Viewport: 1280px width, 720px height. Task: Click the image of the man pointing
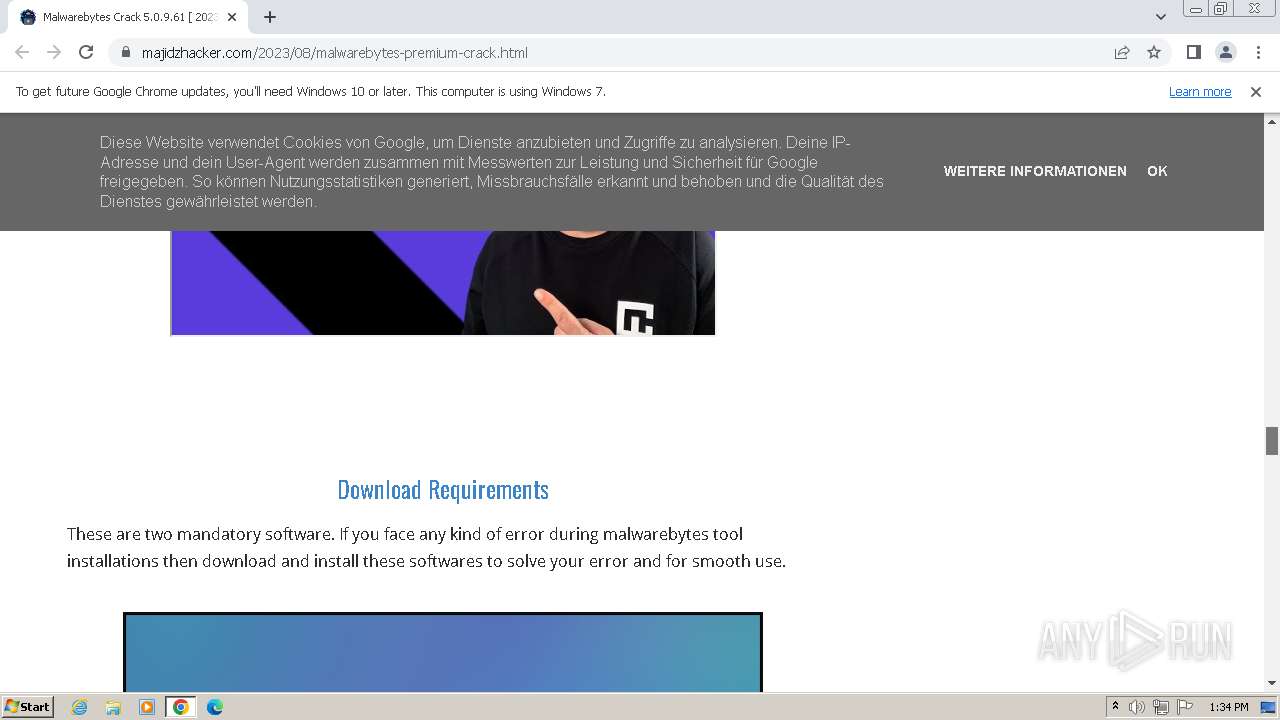click(443, 283)
